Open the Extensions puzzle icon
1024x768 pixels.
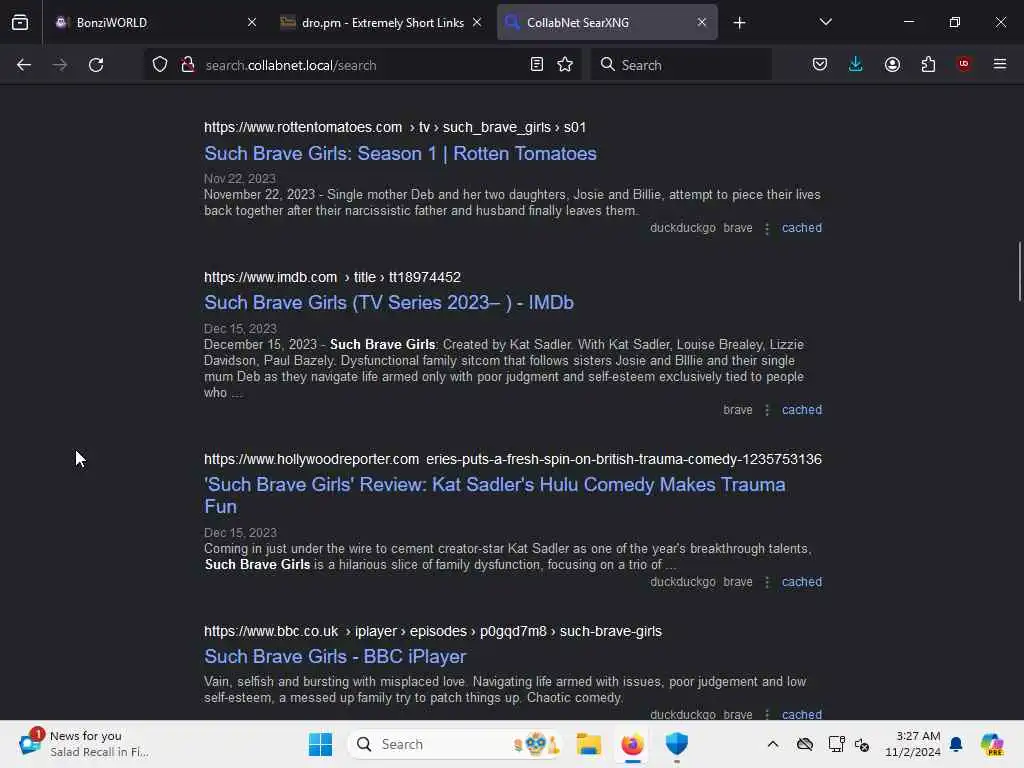(x=928, y=65)
